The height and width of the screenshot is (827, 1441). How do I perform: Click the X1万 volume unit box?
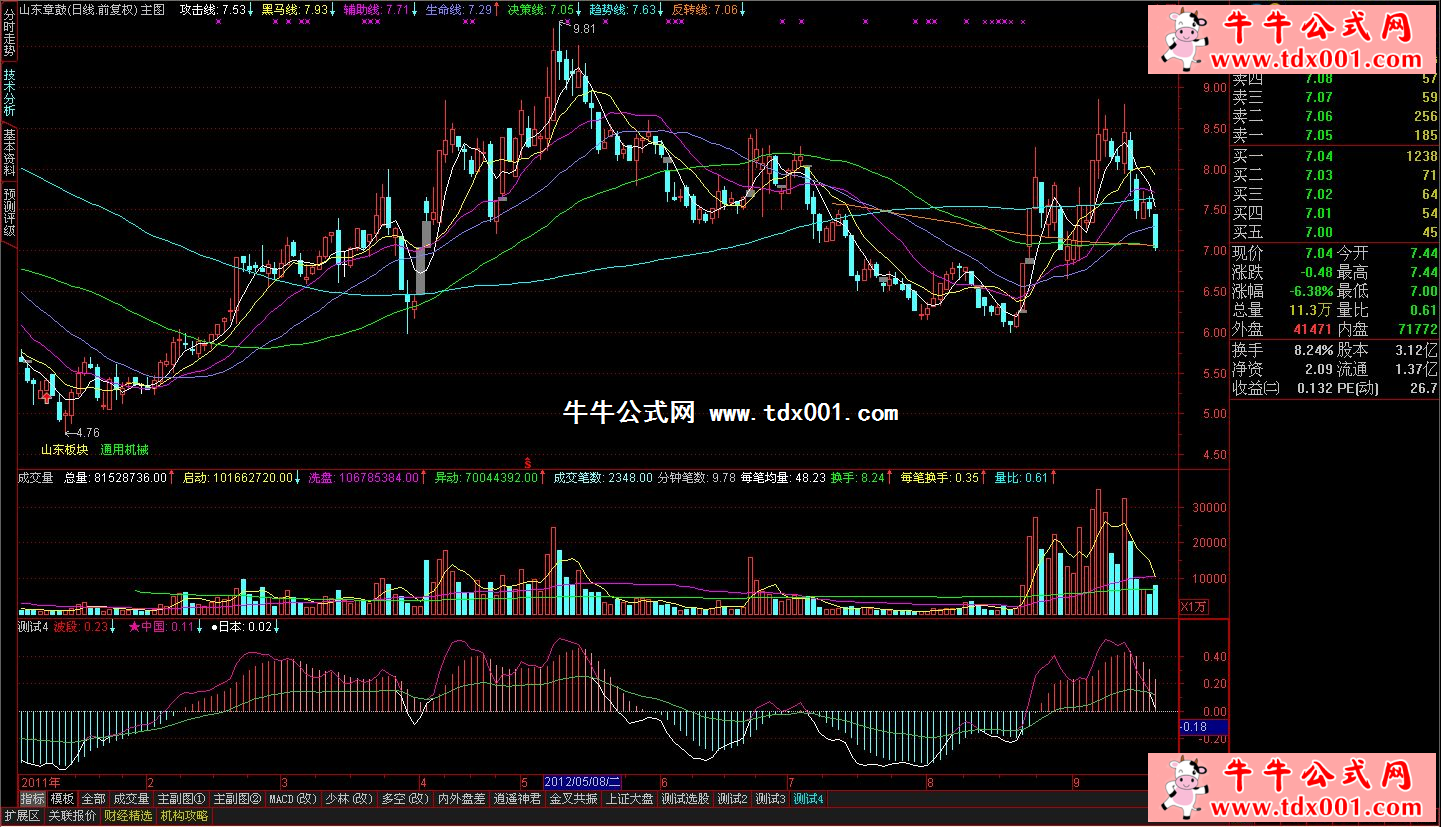(1194, 606)
